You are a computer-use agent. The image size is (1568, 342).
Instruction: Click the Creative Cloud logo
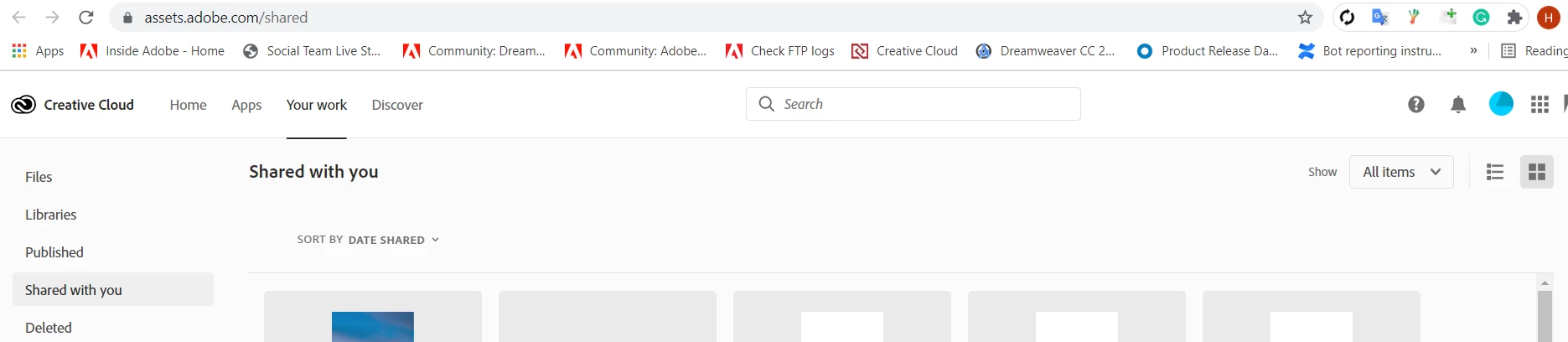coord(73,105)
